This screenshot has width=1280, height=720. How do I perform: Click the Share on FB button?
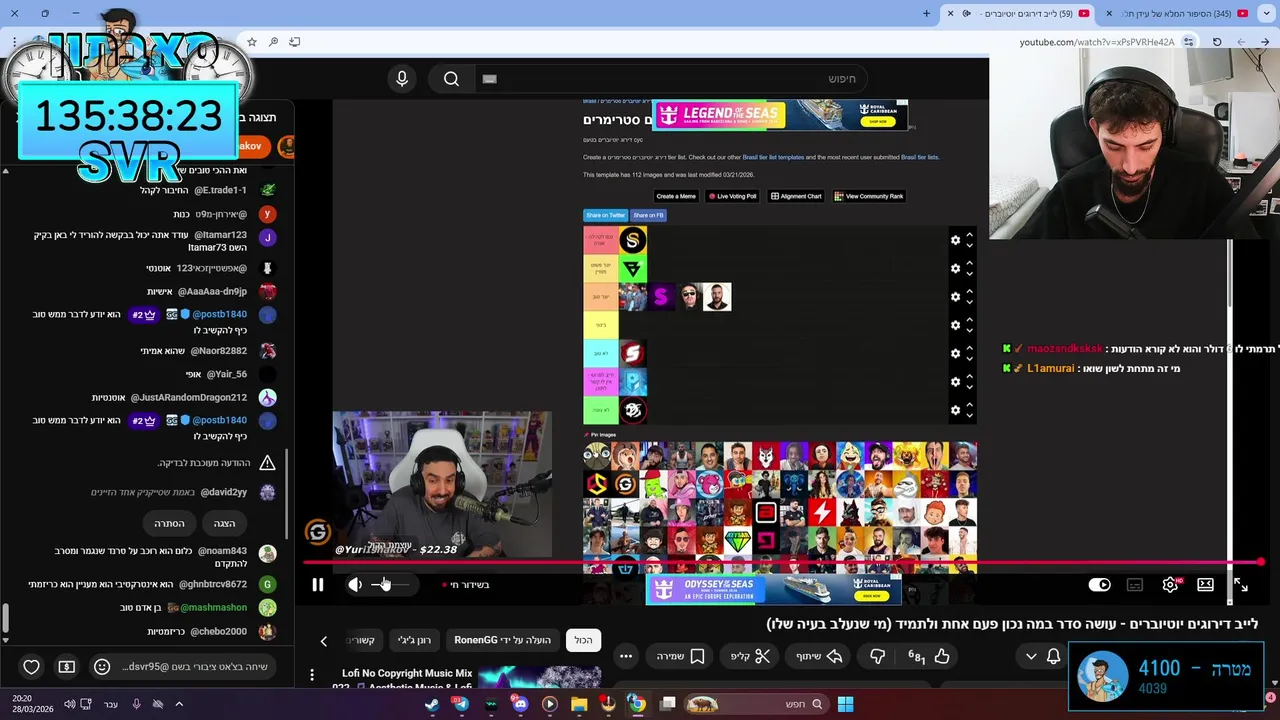click(648, 215)
